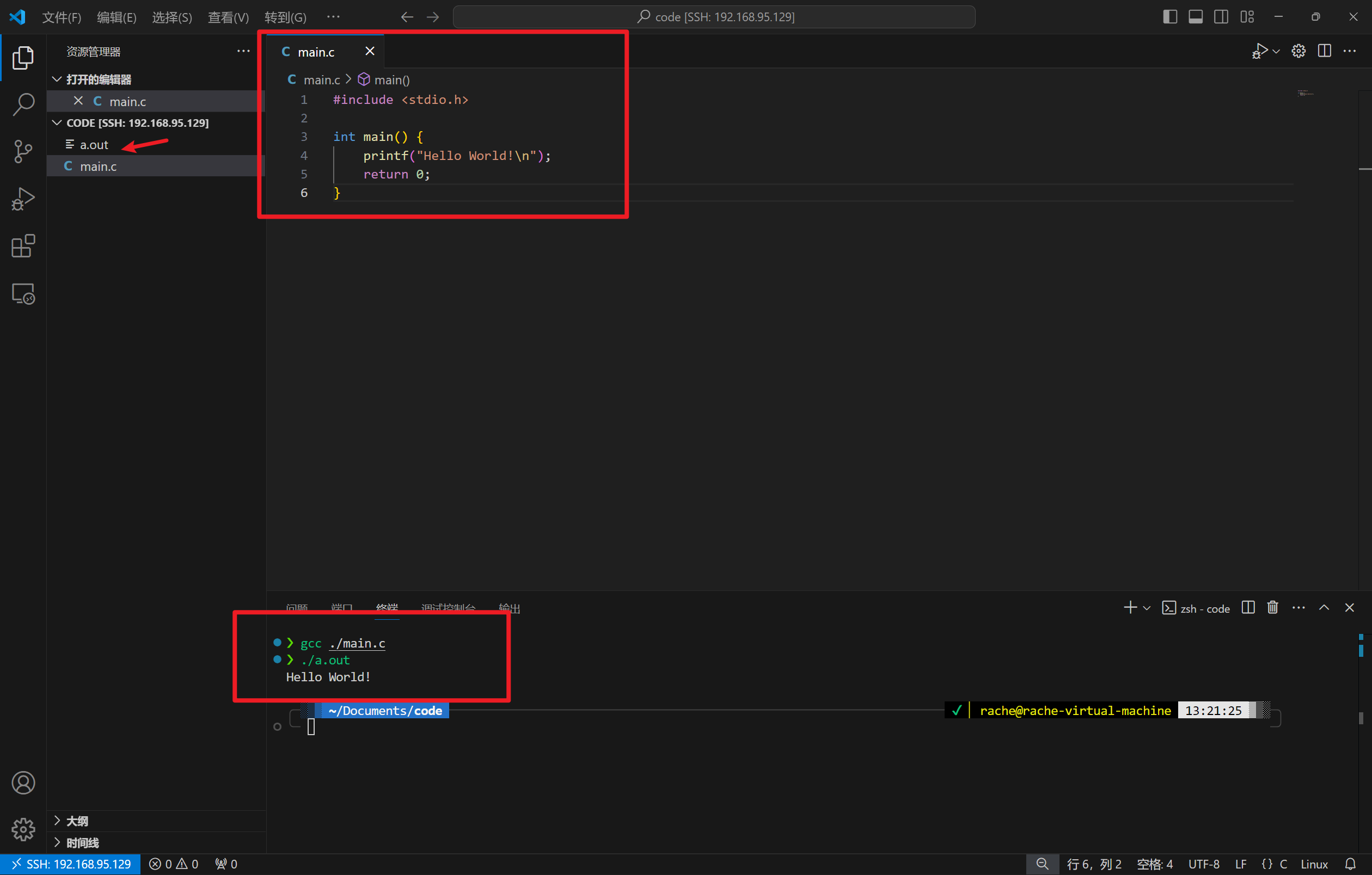Screen dimensions: 1372x875
Task: Close the main.c editor tab
Action: point(370,51)
